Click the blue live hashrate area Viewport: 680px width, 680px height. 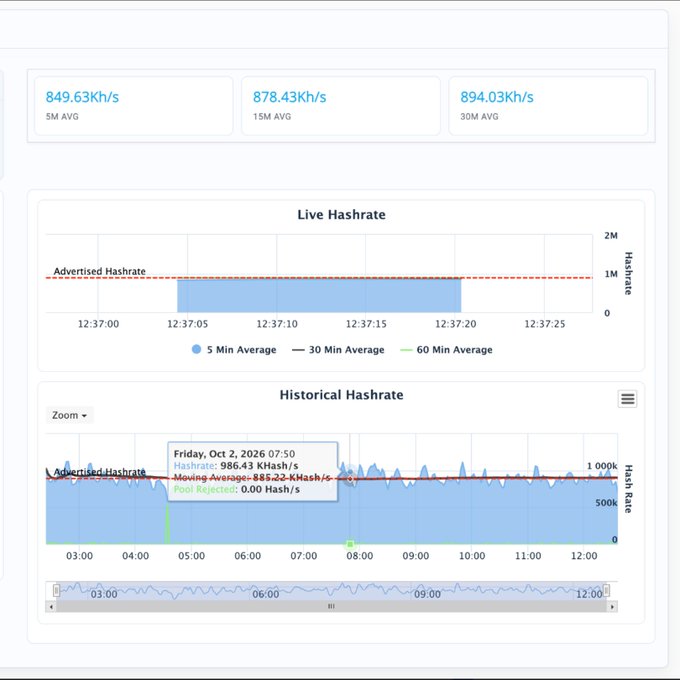click(319, 296)
